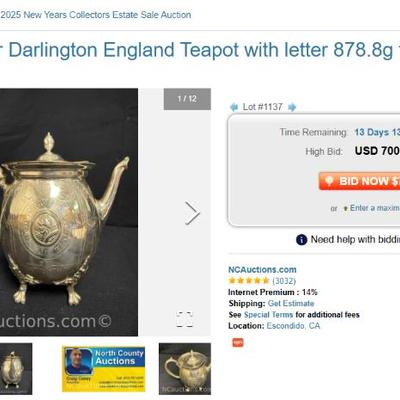Click the Escondido, CA location link
Image resolution: width=400 pixels, height=400 pixels.
[x=293, y=326]
